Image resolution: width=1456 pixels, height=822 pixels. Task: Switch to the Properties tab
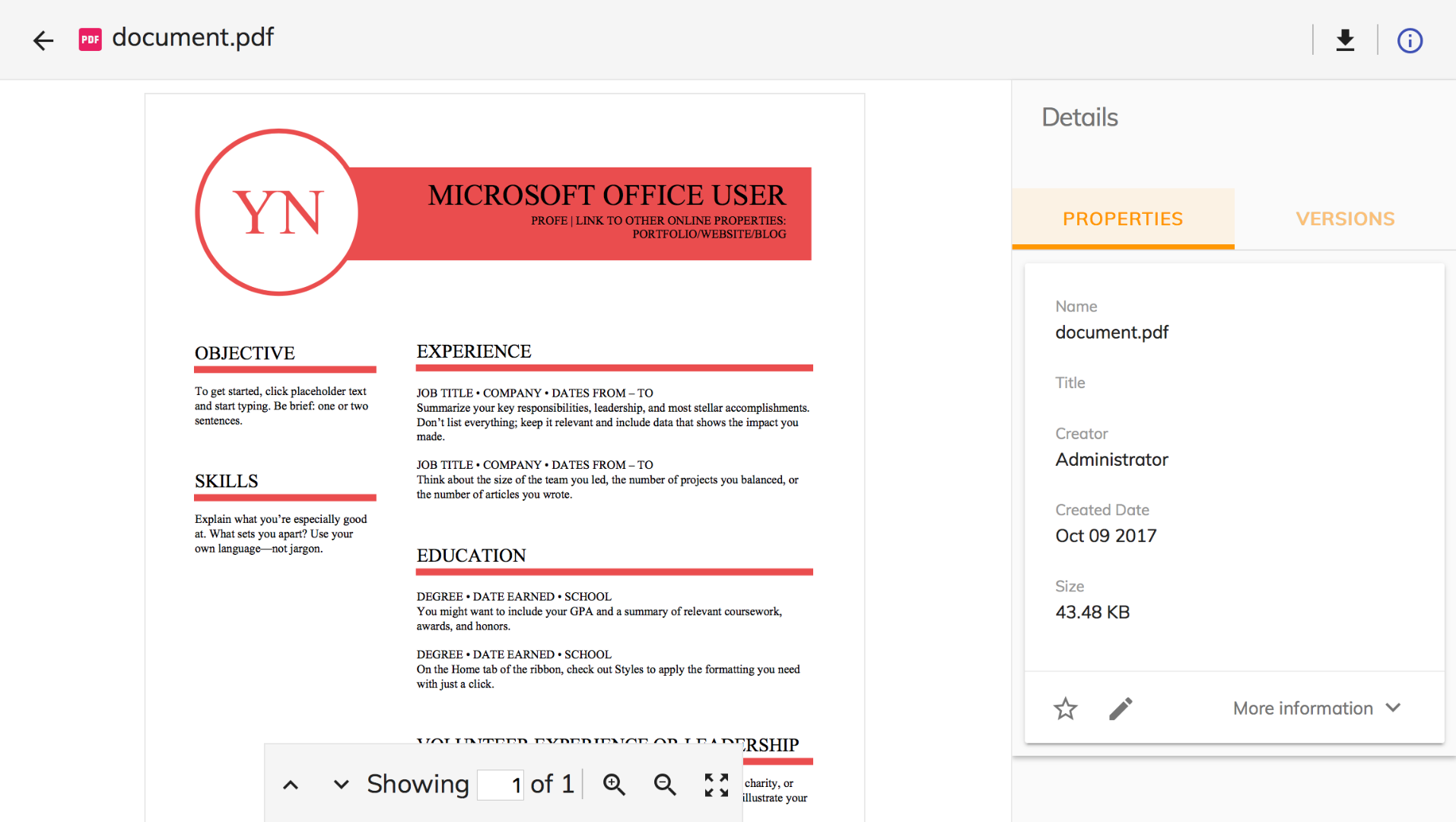[1123, 219]
